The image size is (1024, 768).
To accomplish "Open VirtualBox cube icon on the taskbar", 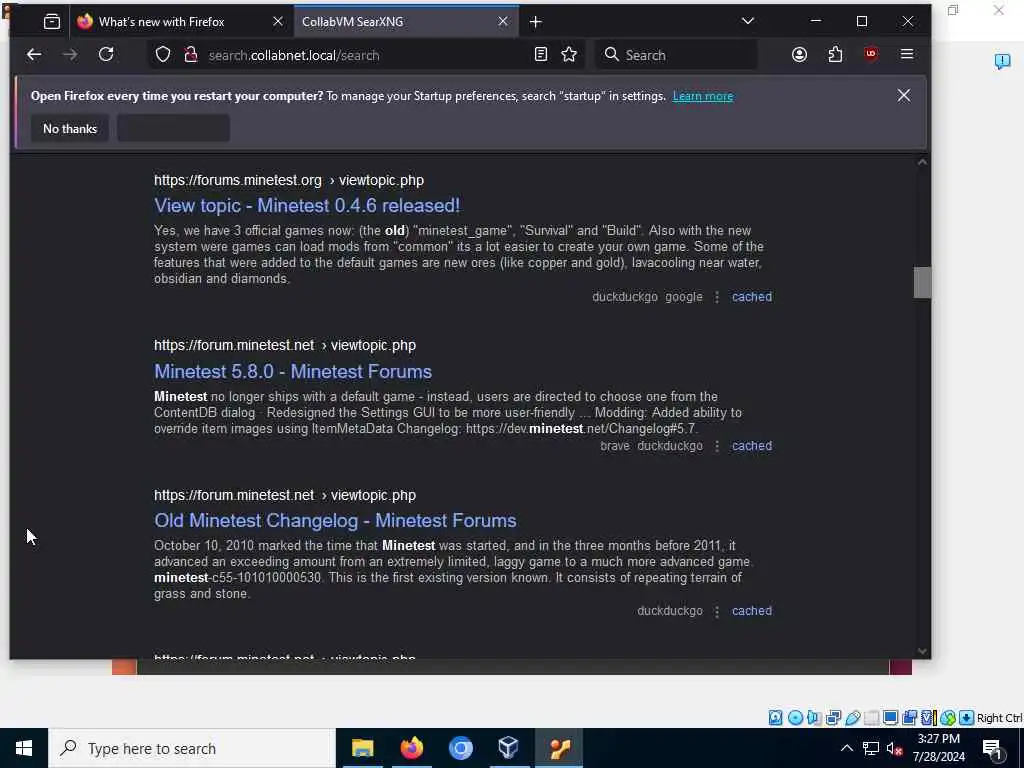I will (508, 748).
